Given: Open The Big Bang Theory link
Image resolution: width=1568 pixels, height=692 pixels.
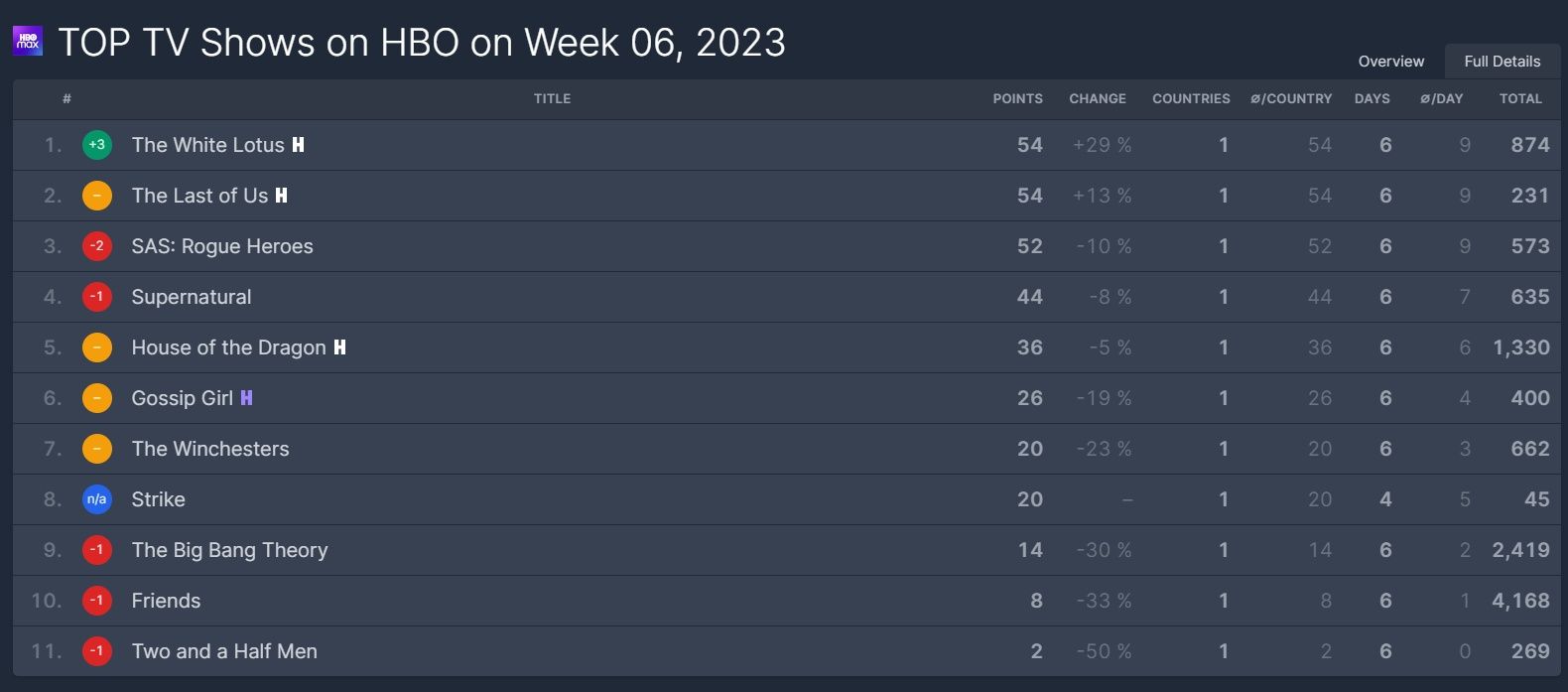Looking at the screenshot, I should coord(229,550).
